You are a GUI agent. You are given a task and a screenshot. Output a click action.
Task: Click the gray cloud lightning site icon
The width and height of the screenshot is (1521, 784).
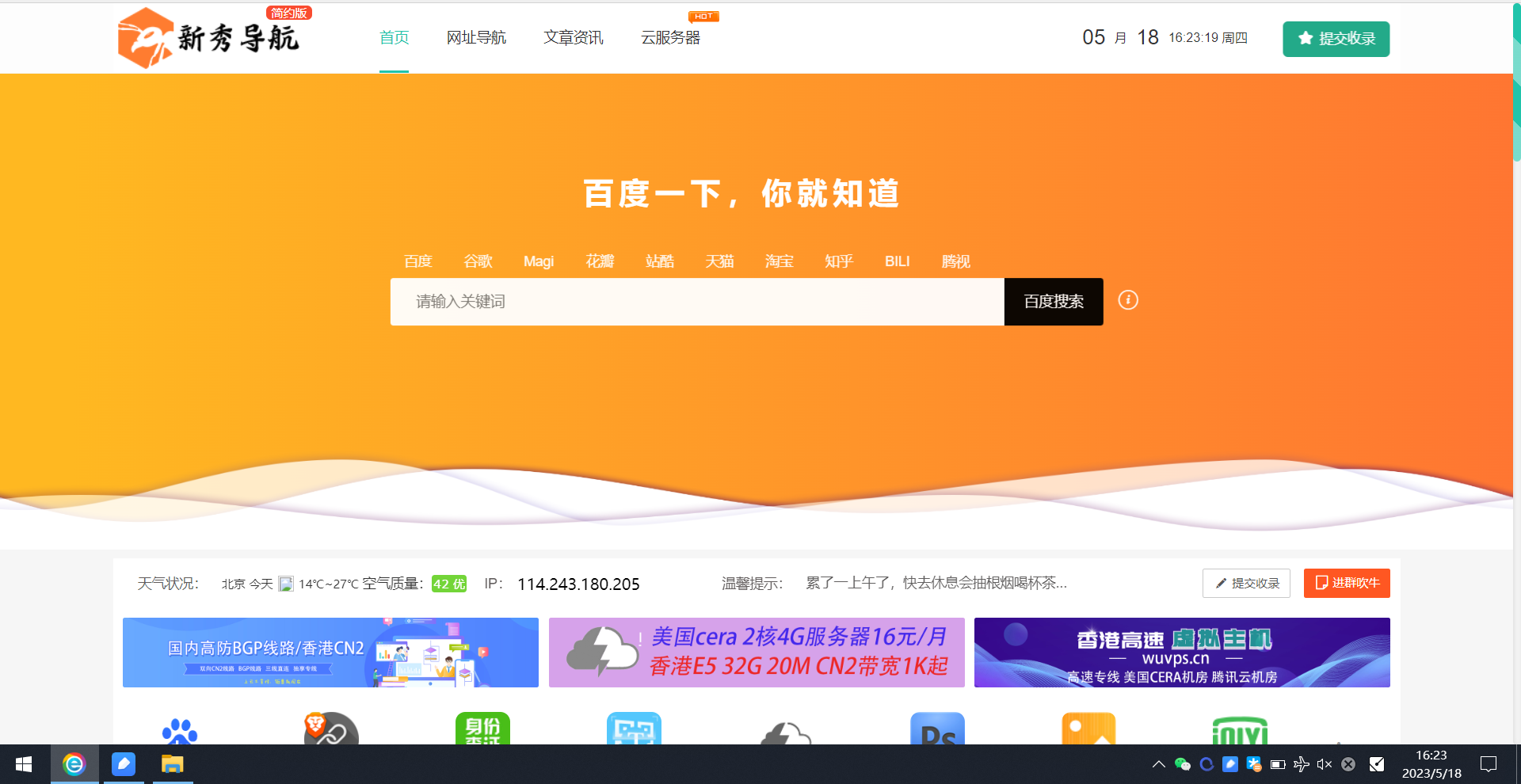[x=786, y=733]
